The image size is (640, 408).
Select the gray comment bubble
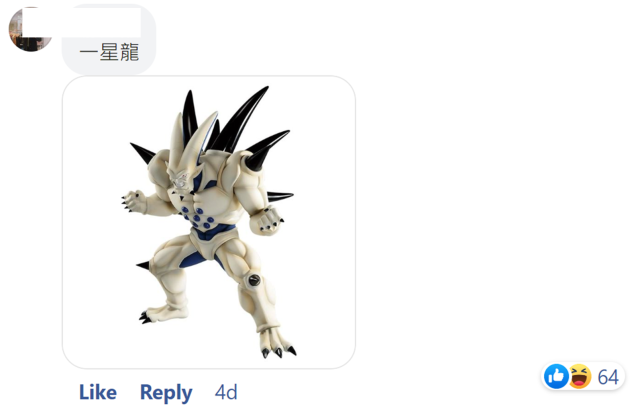coord(109,40)
